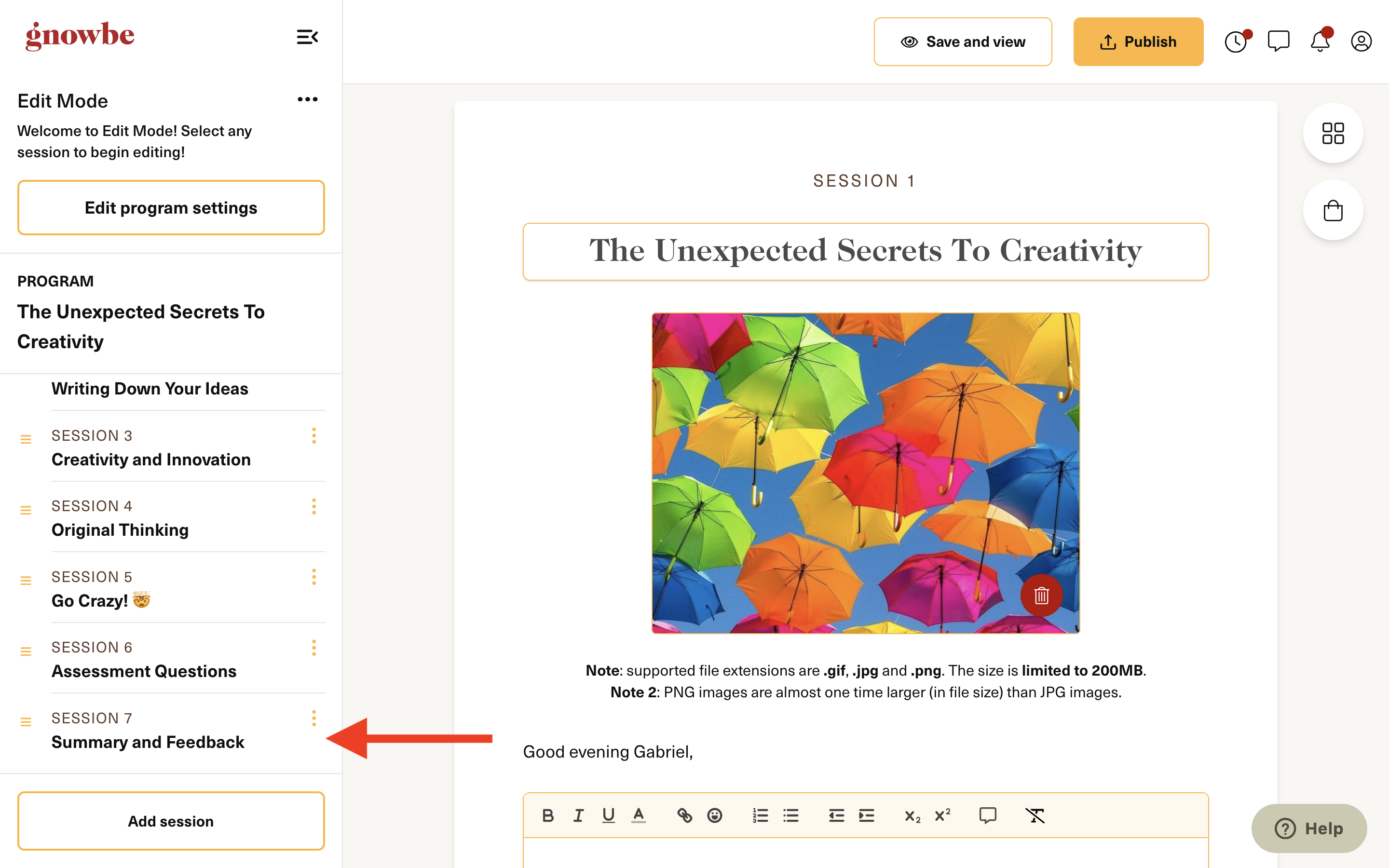Viewport: 1389px width, 868px height.
Task: Insert a hyperlink
Action: [684, 815]
